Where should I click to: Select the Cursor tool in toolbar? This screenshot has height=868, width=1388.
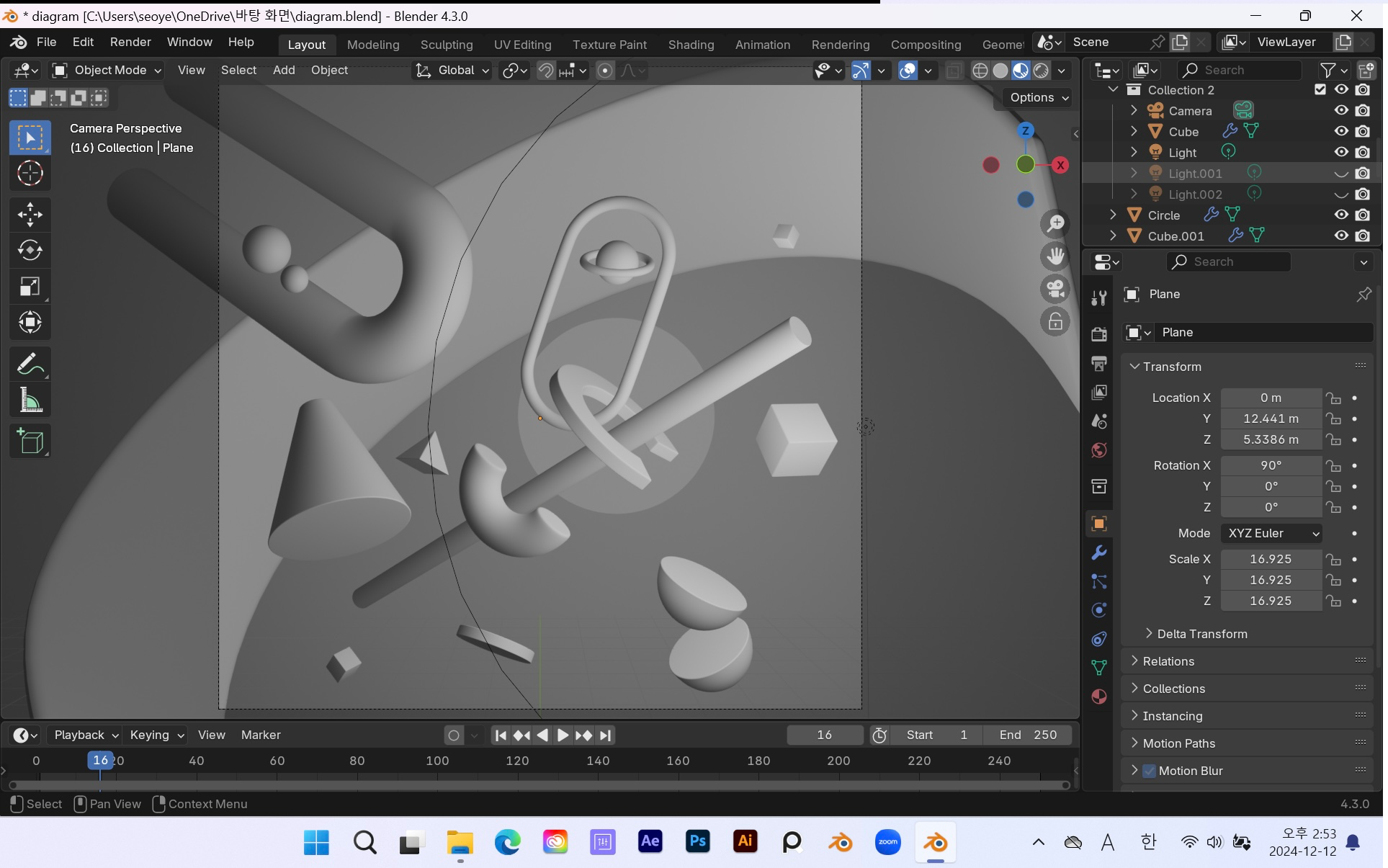(30, 174)
